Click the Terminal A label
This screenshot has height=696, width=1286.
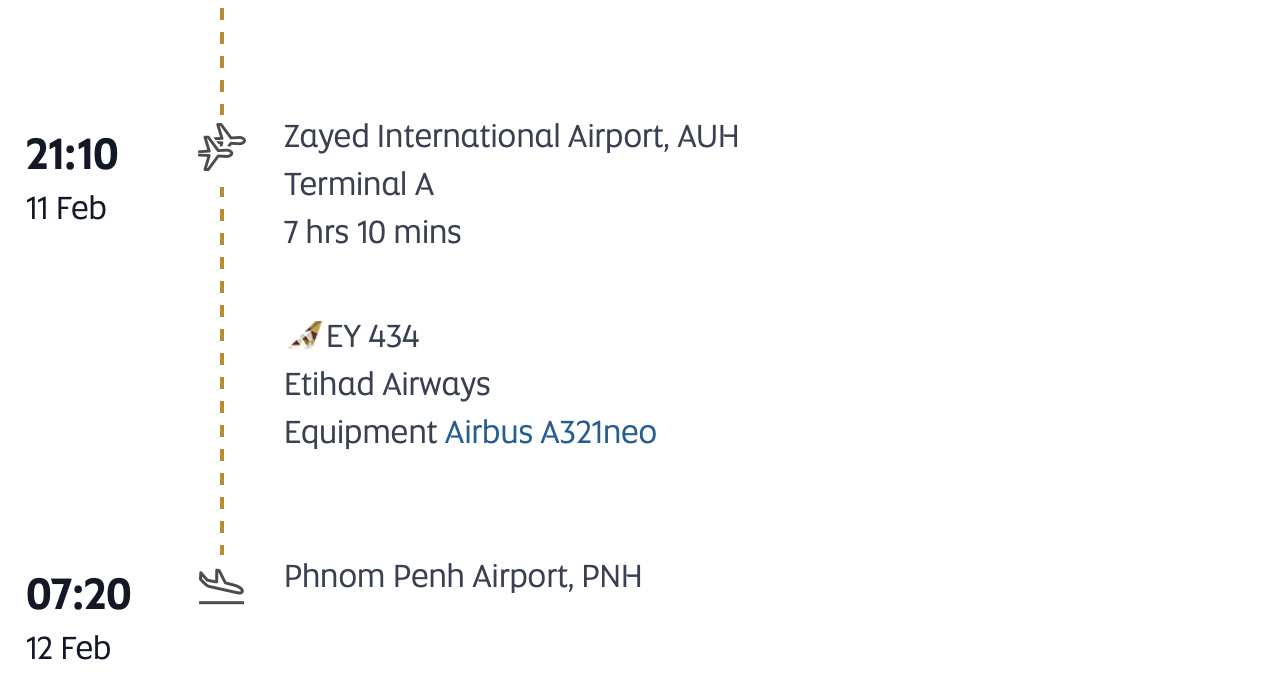[x=359, y=184]
